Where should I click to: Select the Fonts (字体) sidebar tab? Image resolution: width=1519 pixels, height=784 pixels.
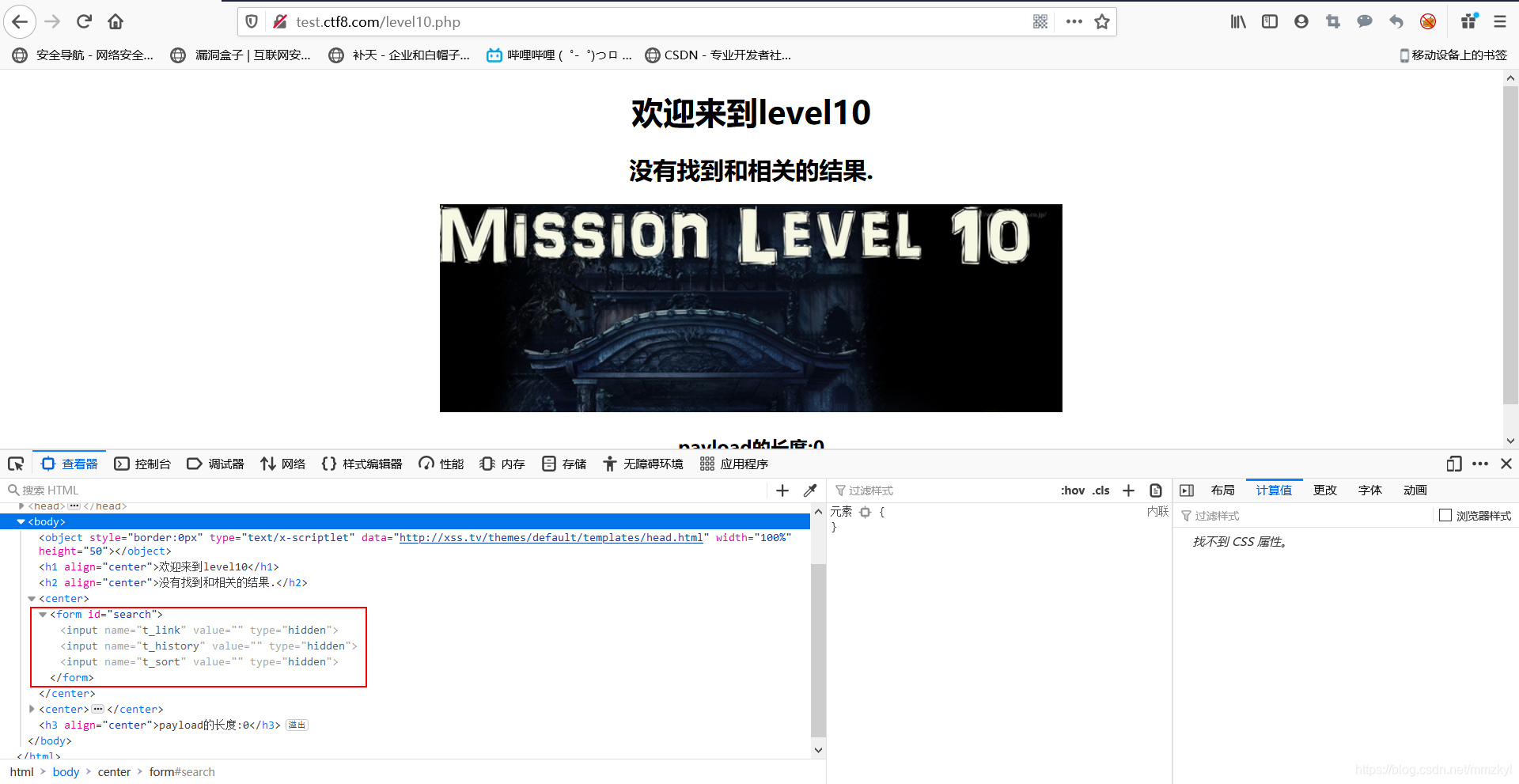coord(1370,490)
